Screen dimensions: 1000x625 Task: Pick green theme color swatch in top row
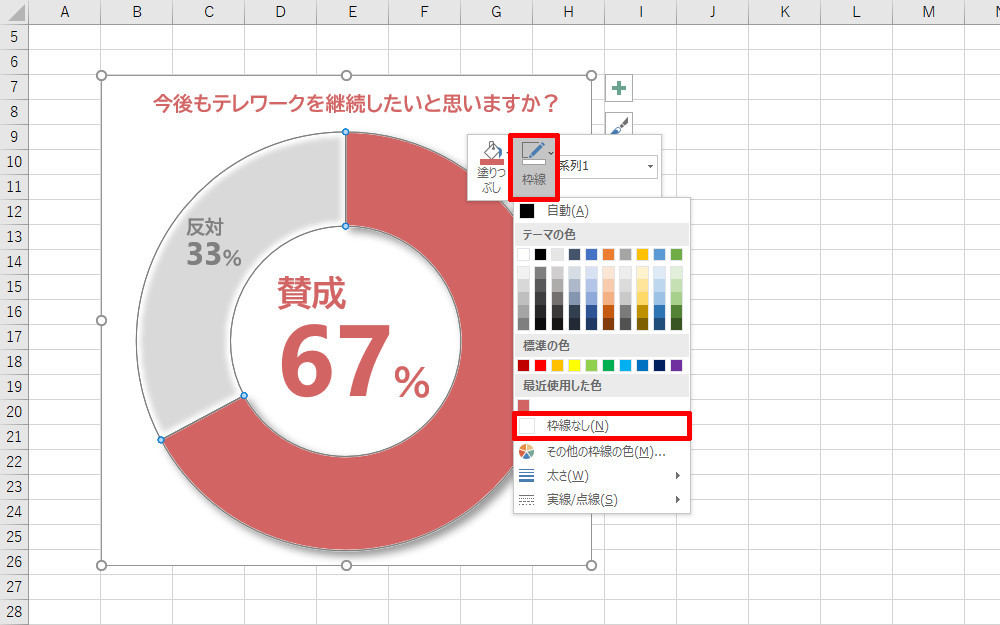point(676,254)
